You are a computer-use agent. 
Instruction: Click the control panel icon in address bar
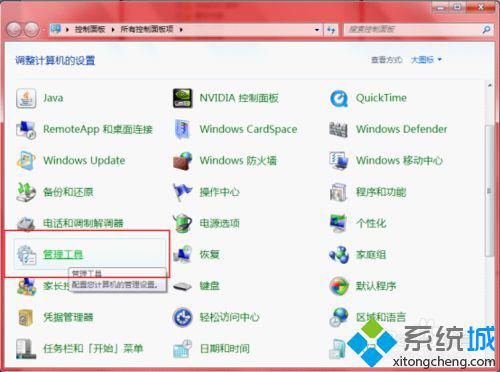click(x=56, y=29)
